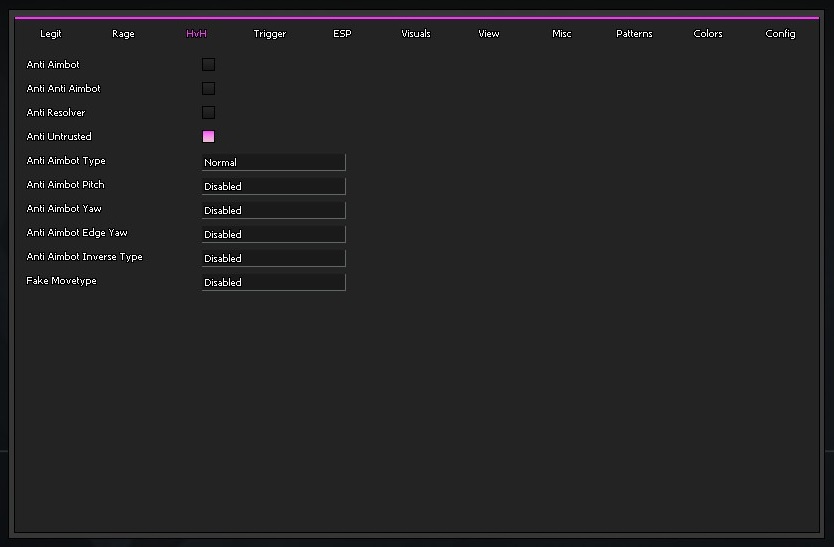
Task: Expand the Anti Aimbot Edge Yaw dropdown
Action: click(x=273, y=234)
